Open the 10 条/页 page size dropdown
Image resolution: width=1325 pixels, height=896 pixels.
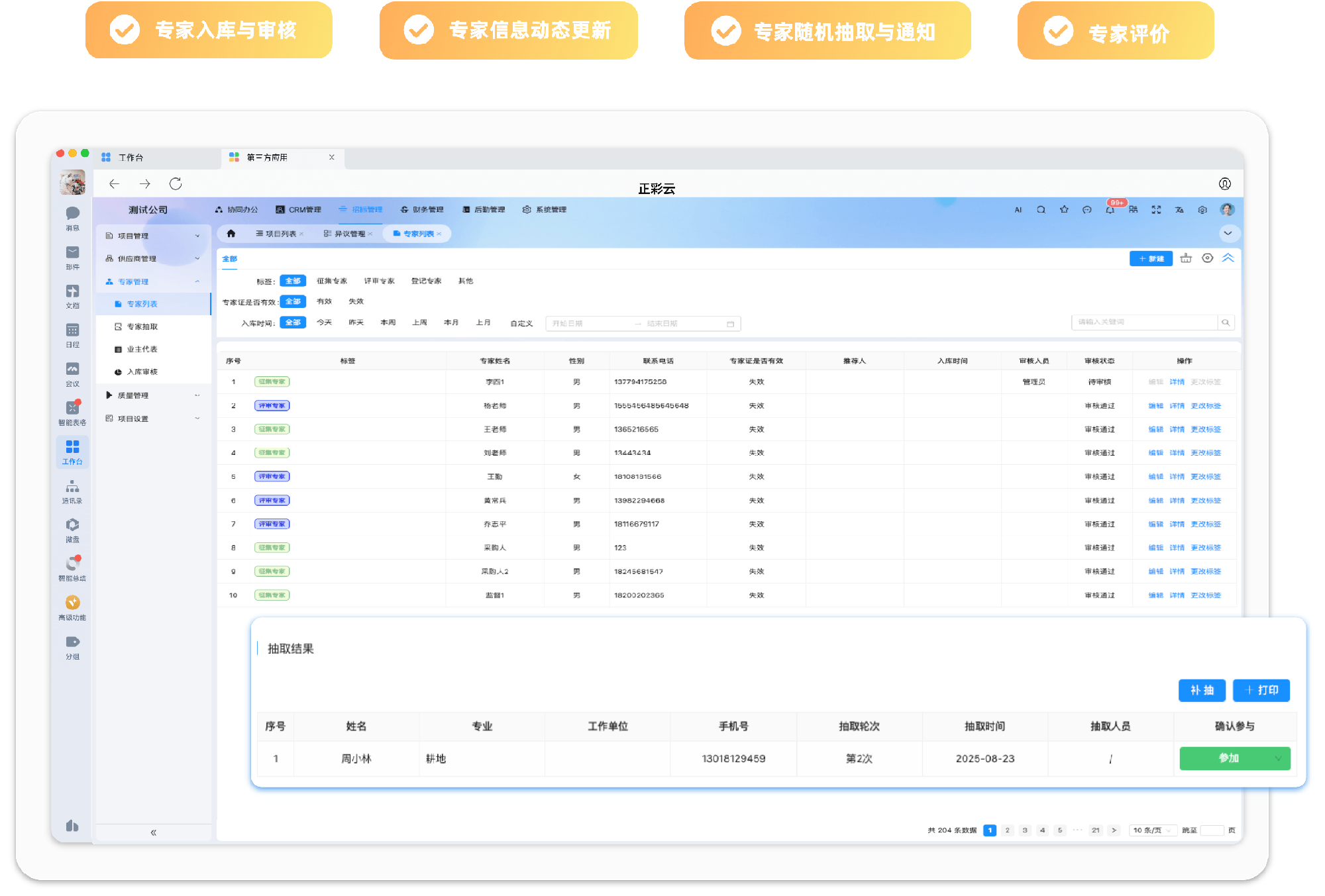click(1151, 830)
